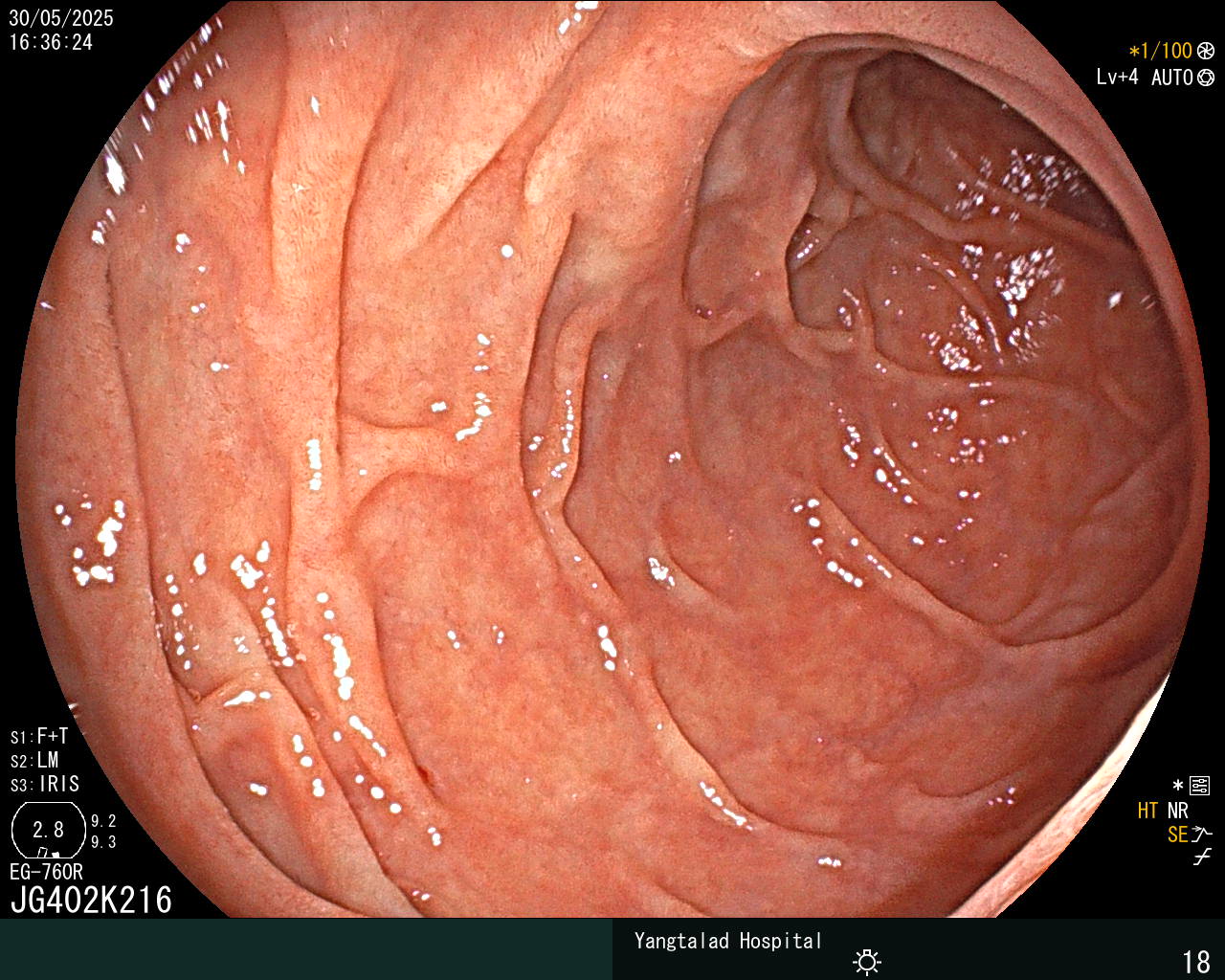Click the 9.3 diameter value
This screenshot has width=1225, height=980.
pyautogui.click(x=103, y=842)
